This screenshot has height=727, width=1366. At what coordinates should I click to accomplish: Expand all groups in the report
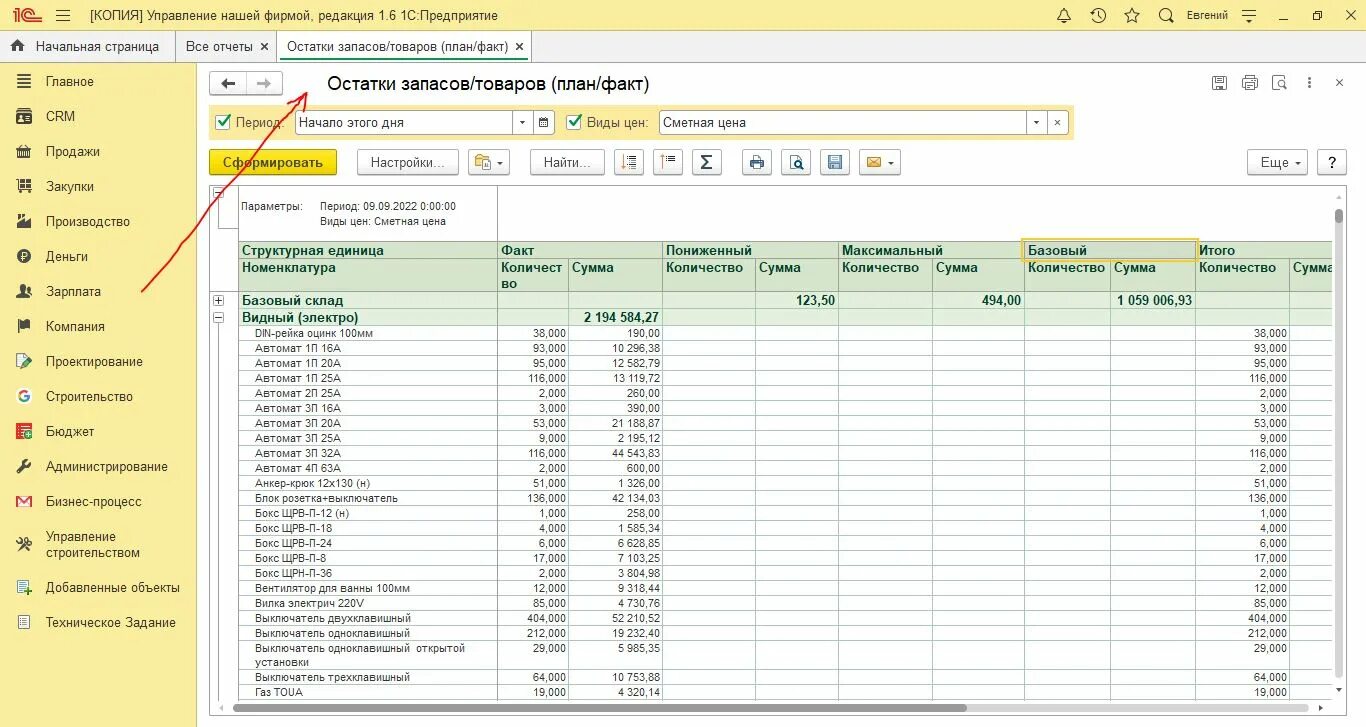coord(629,162)
